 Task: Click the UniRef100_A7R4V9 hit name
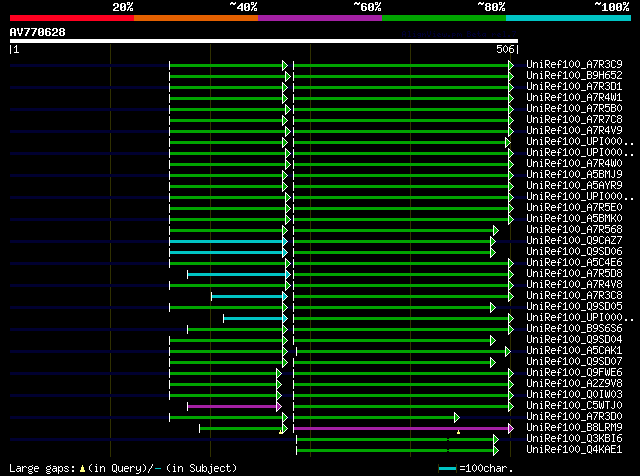pyautogui.click(x=574, y=130)
